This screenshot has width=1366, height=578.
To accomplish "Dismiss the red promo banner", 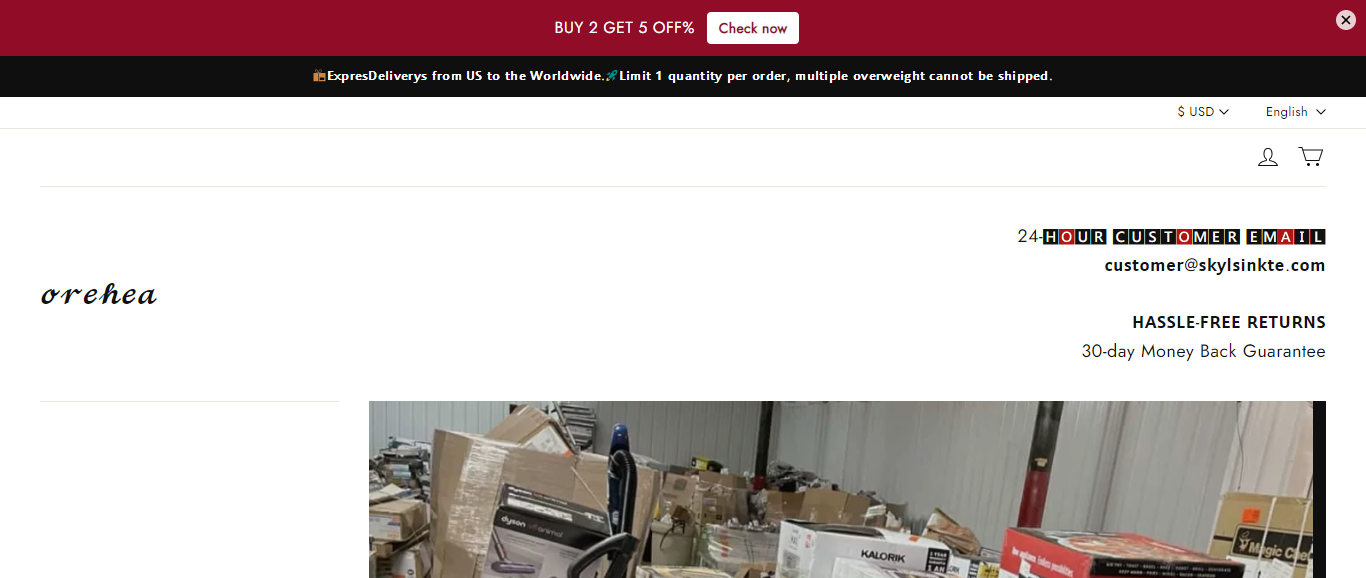I will (x=1346, y=20).
